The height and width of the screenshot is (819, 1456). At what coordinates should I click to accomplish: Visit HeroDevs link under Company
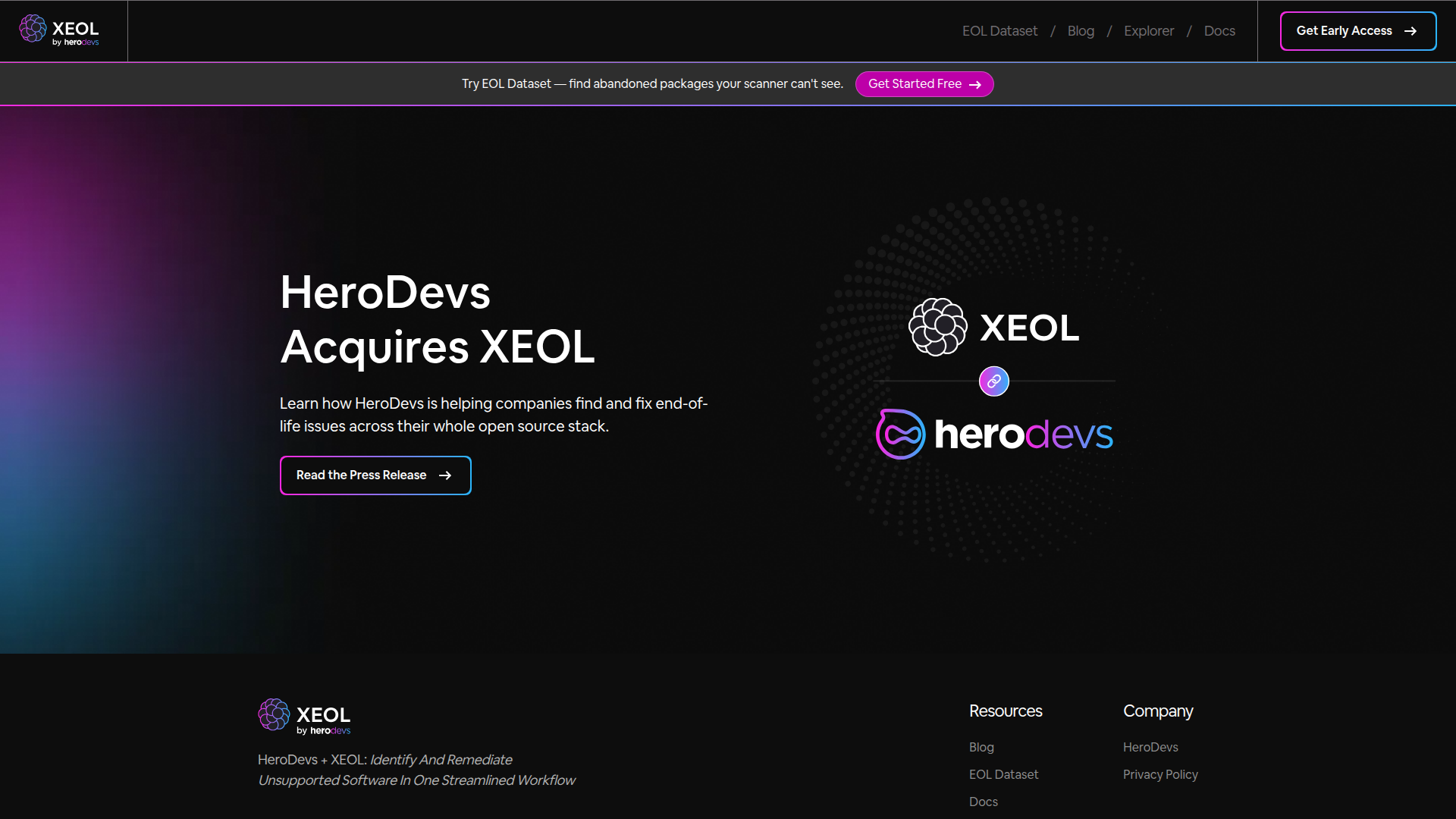coord(1150,747)
